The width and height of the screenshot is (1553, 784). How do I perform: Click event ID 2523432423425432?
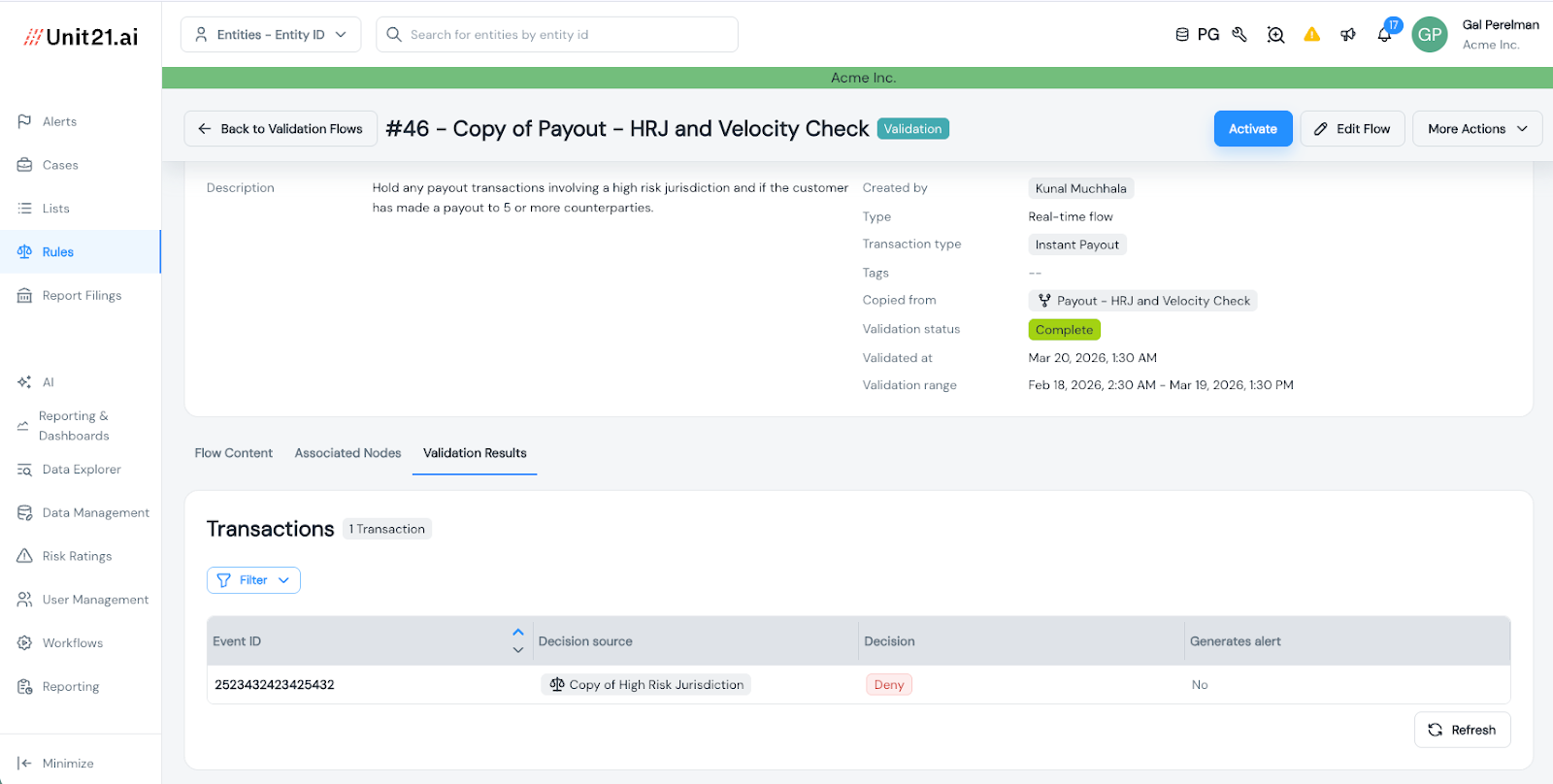[x=275, y=685]
